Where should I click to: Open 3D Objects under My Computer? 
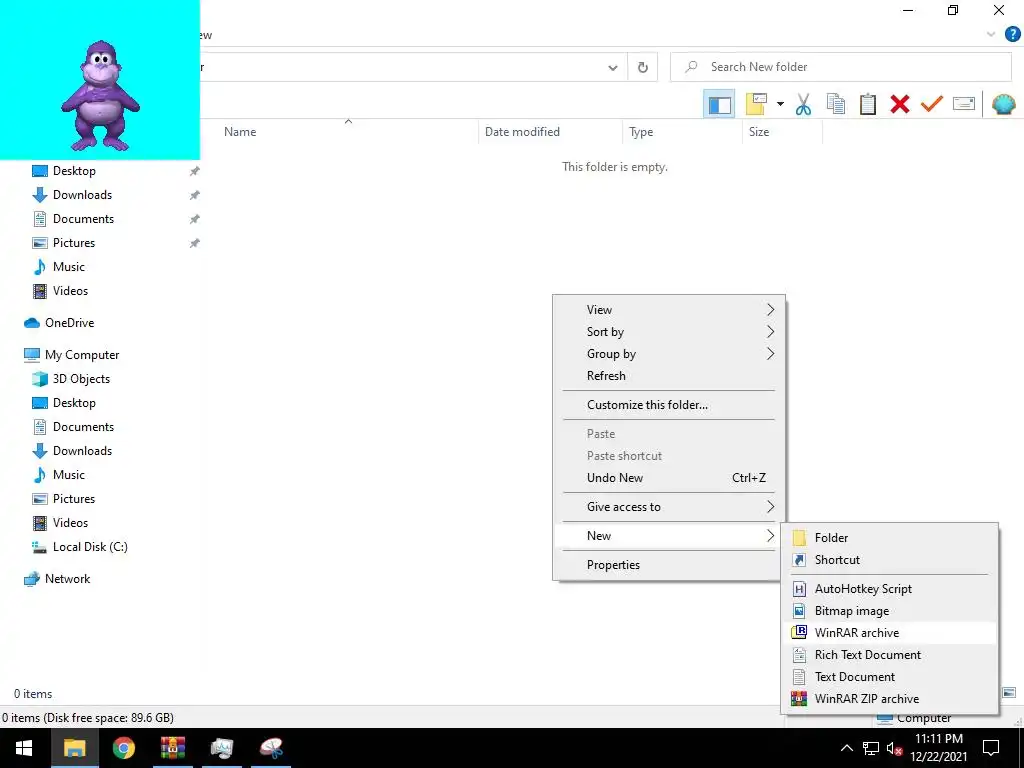point(81,379)
